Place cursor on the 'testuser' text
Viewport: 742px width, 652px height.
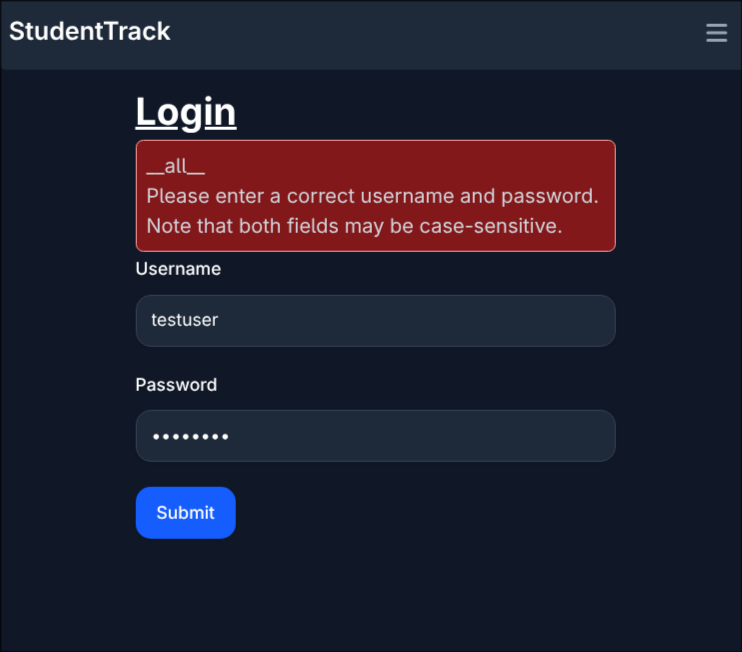point(184,321)
